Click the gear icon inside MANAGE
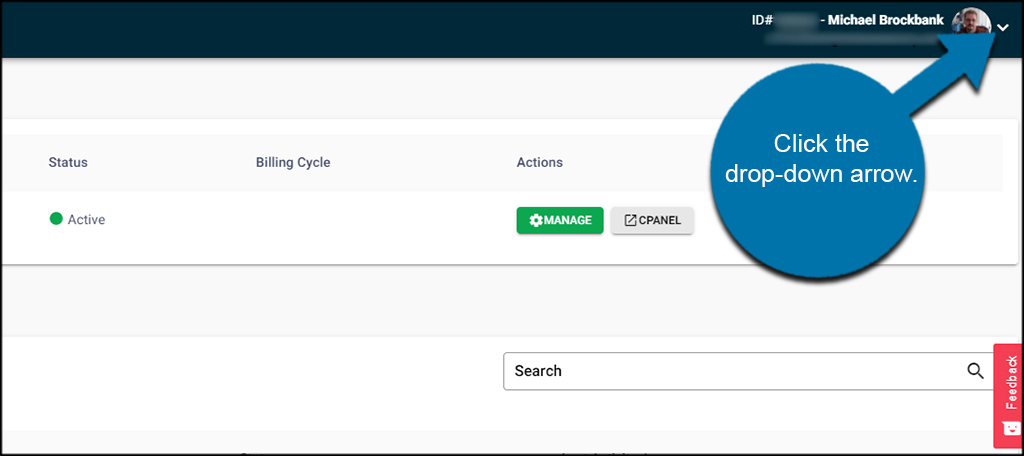The height and width of the screenshot is (456, 1024). click(x=535, y=220)
